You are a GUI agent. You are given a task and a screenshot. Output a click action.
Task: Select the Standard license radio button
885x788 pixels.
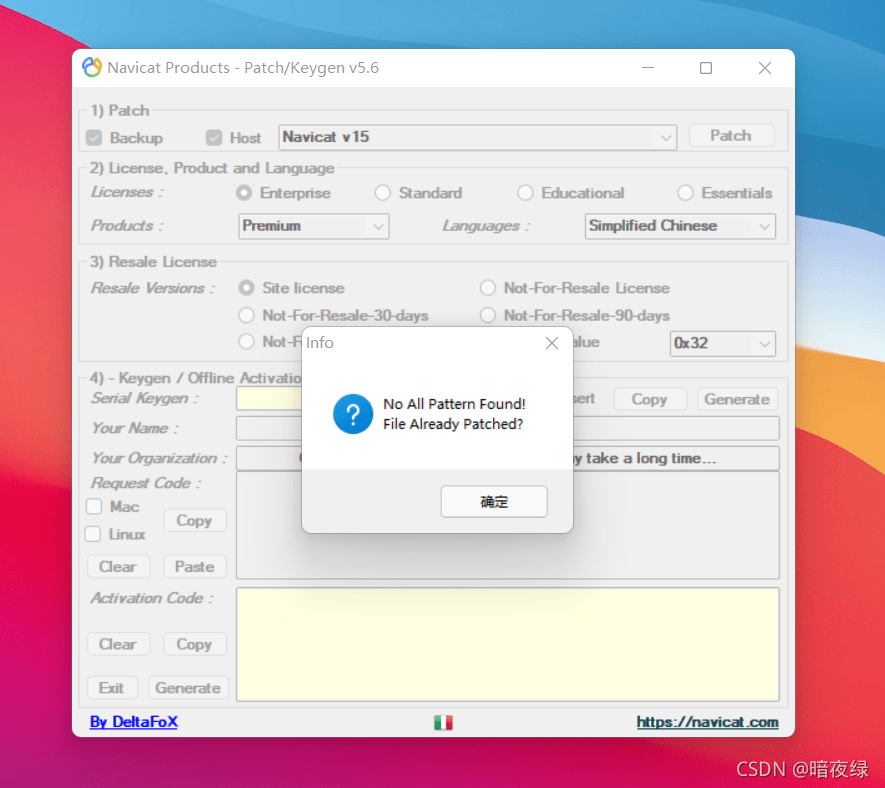[383, 193]
